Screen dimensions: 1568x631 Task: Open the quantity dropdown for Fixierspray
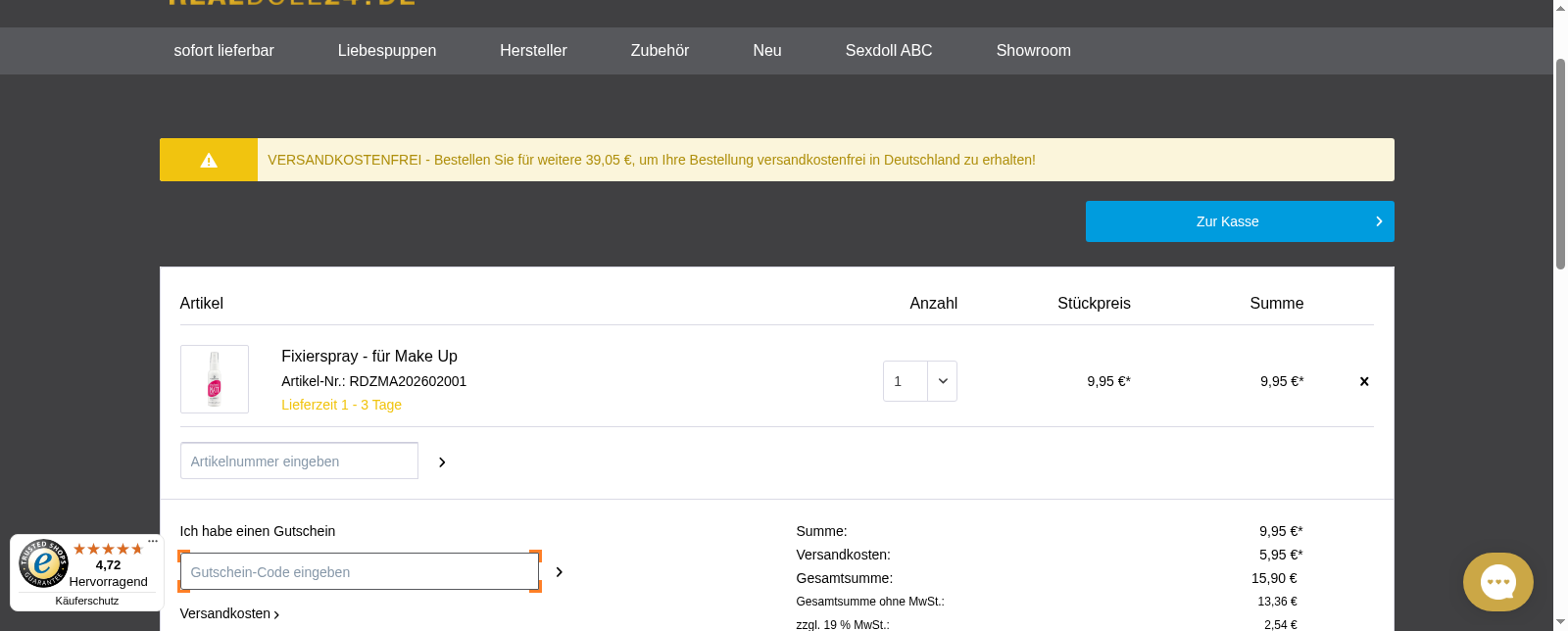tap(942, 381)
